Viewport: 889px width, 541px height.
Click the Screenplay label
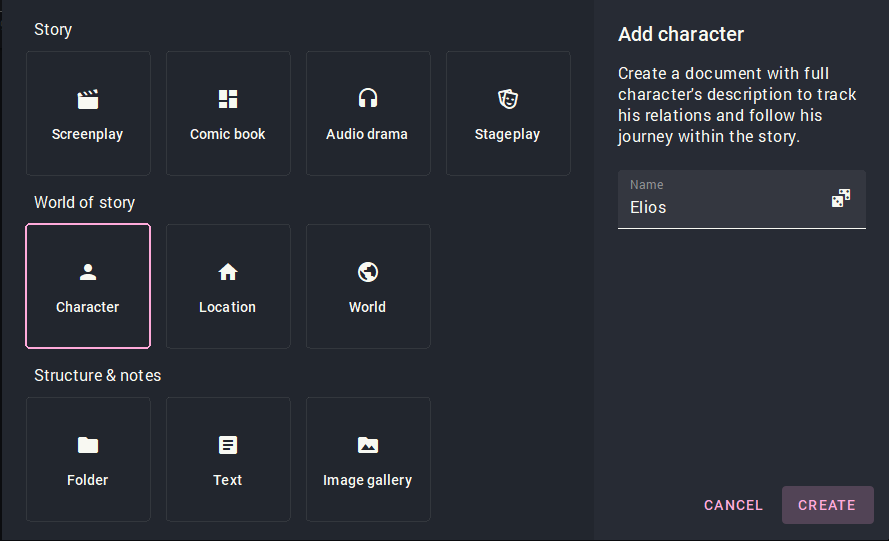[x=87, y=134]
